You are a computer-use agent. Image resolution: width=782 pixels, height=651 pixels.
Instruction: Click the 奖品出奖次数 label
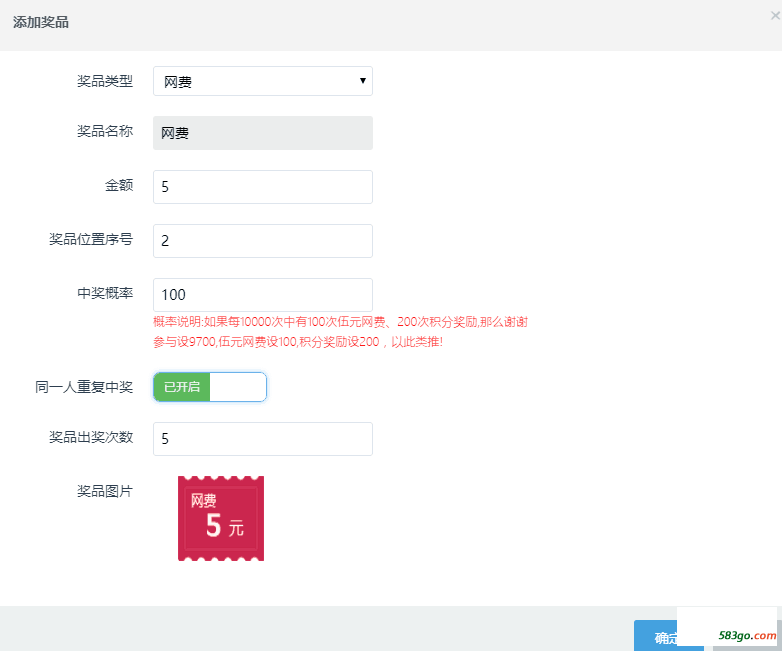tap(91, 437)
